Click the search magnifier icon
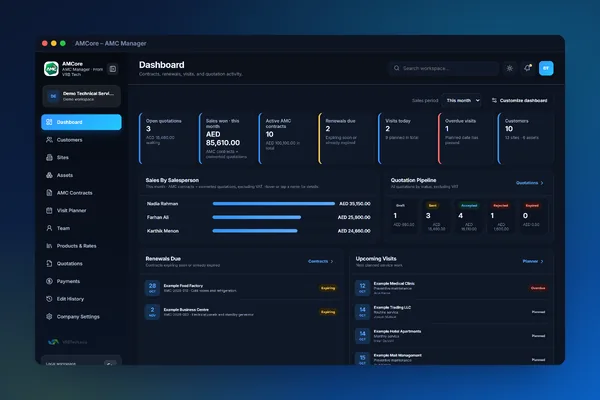The height and width of the screenshot is (400, 600). click(x=396, y=68)
